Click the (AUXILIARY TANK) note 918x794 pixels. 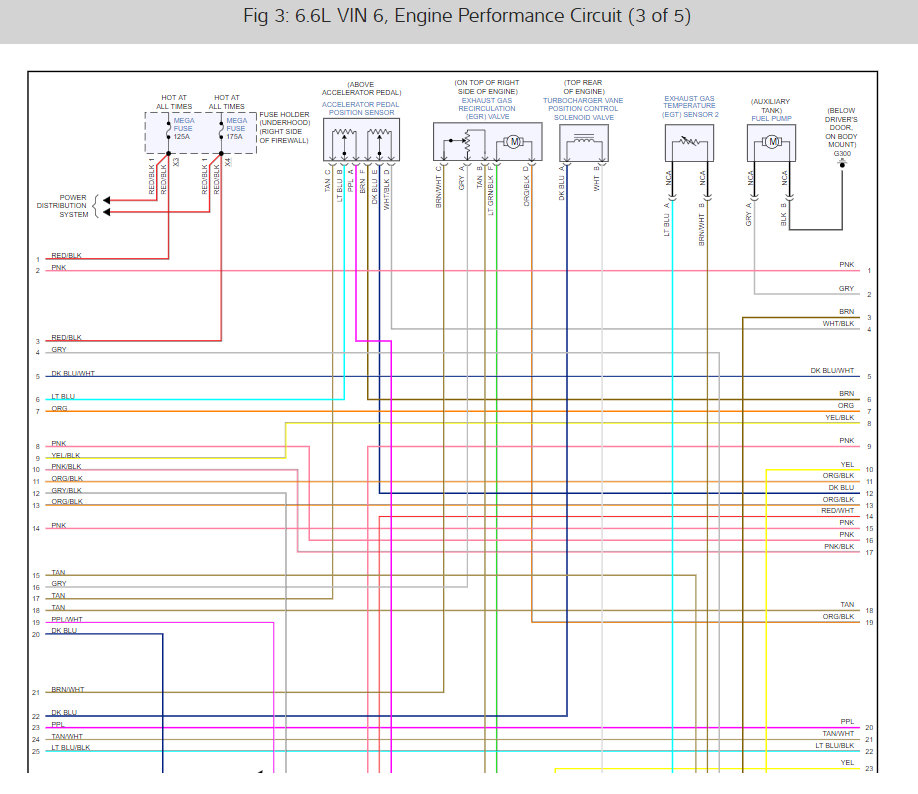point(771,105)
